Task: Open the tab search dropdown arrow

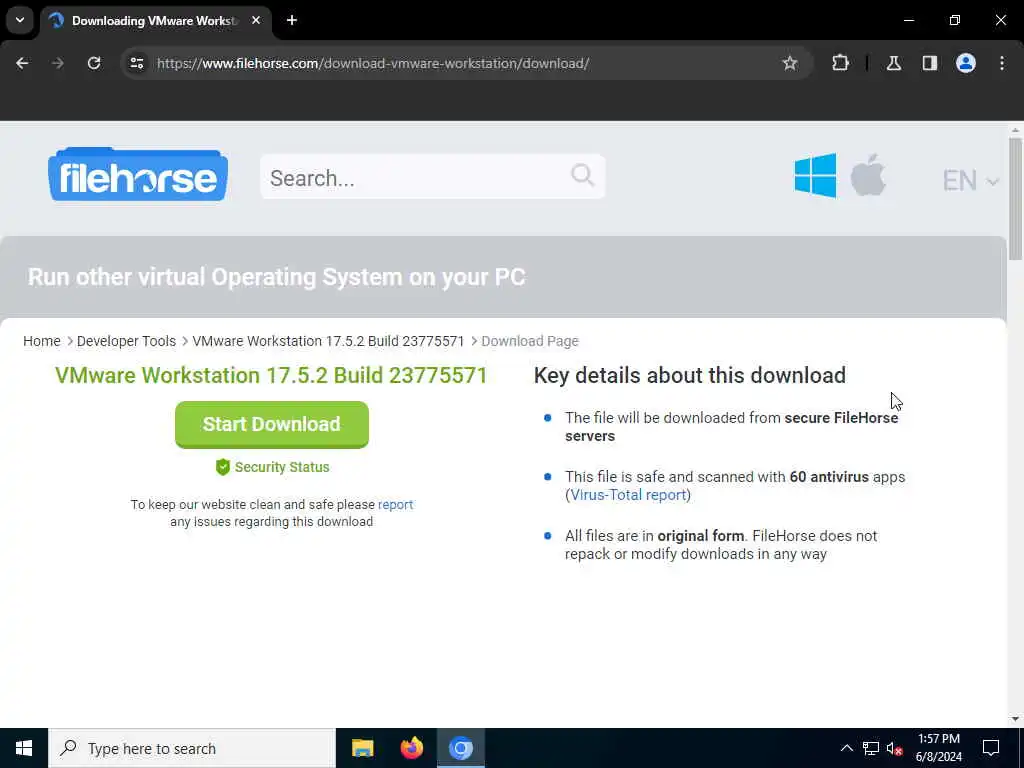Action: (20, 20)
